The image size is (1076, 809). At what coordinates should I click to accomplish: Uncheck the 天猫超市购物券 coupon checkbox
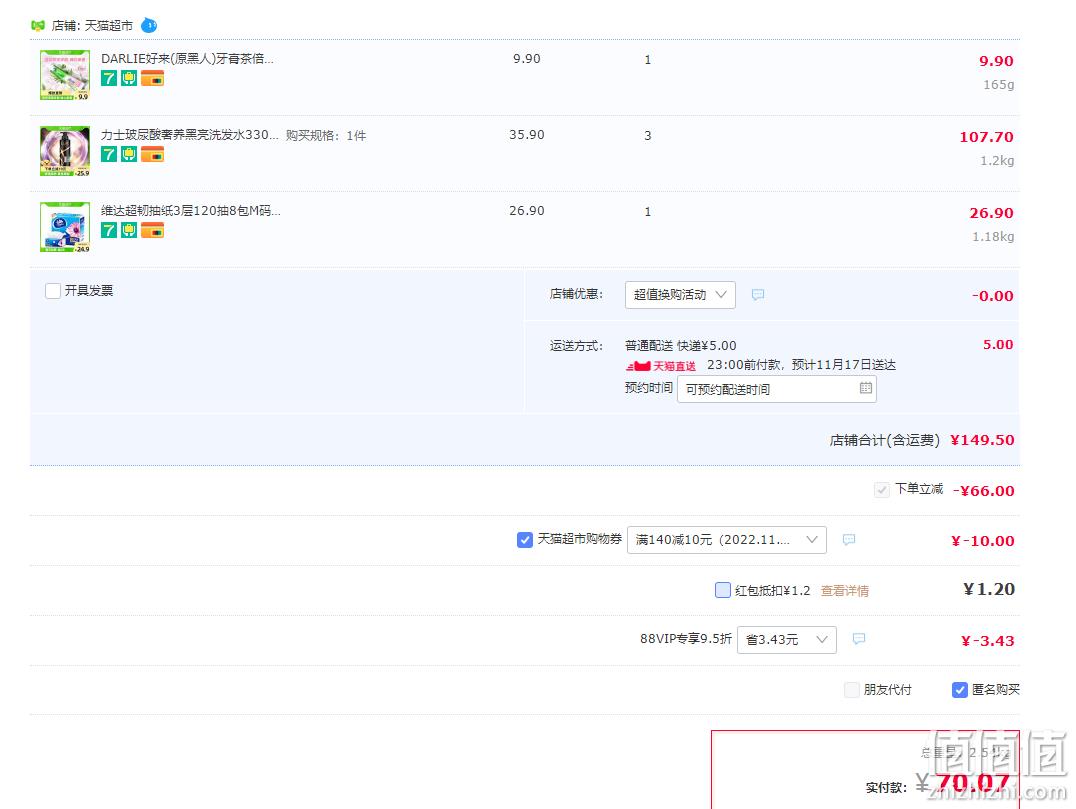click(x=525, y=540)
